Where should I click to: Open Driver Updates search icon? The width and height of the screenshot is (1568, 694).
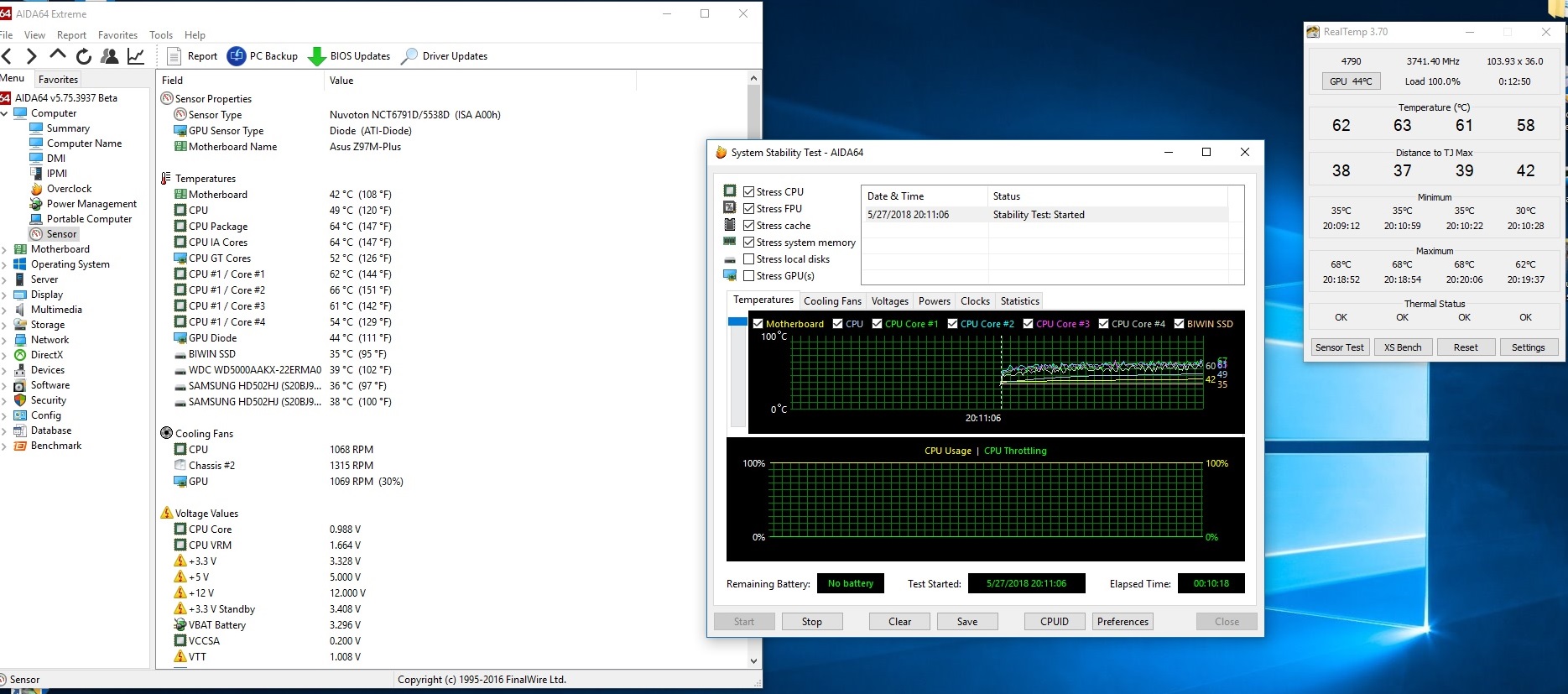point(409,56)
